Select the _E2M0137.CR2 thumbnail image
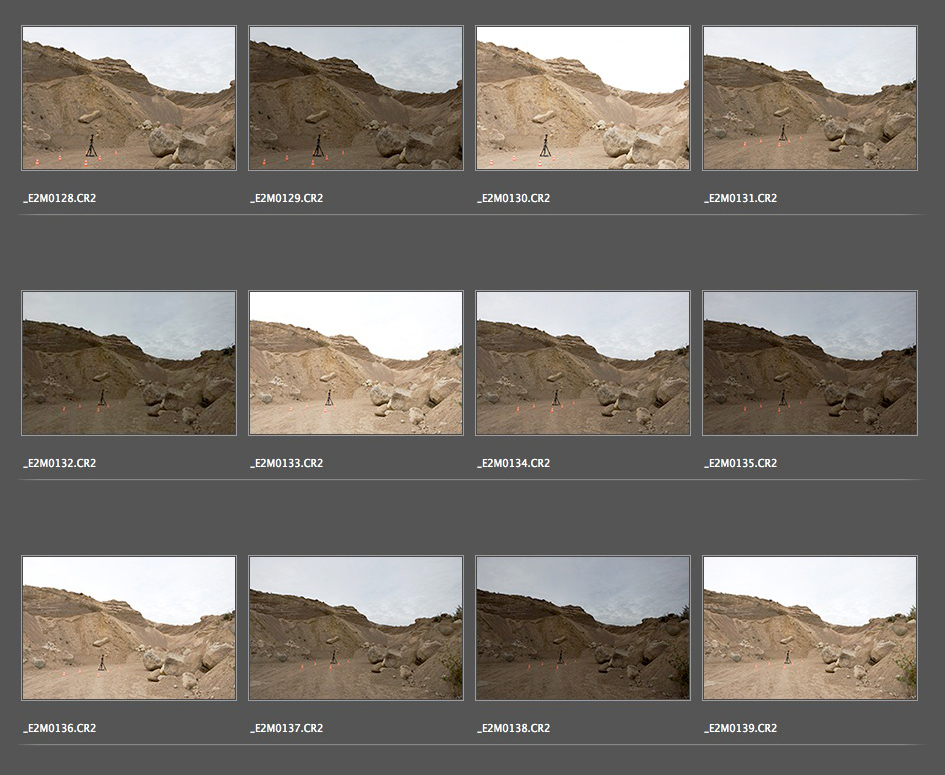 (x=356, y=628)
